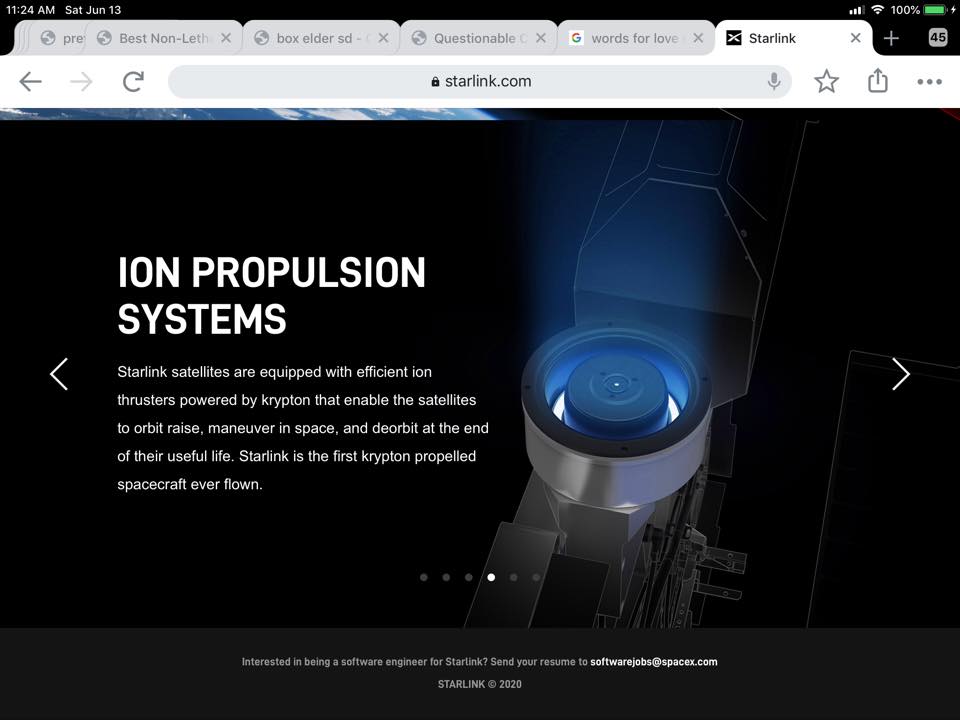The image size is (960, 720).
Task: Jump to third carousel slide dot
Action: [468, 577]
